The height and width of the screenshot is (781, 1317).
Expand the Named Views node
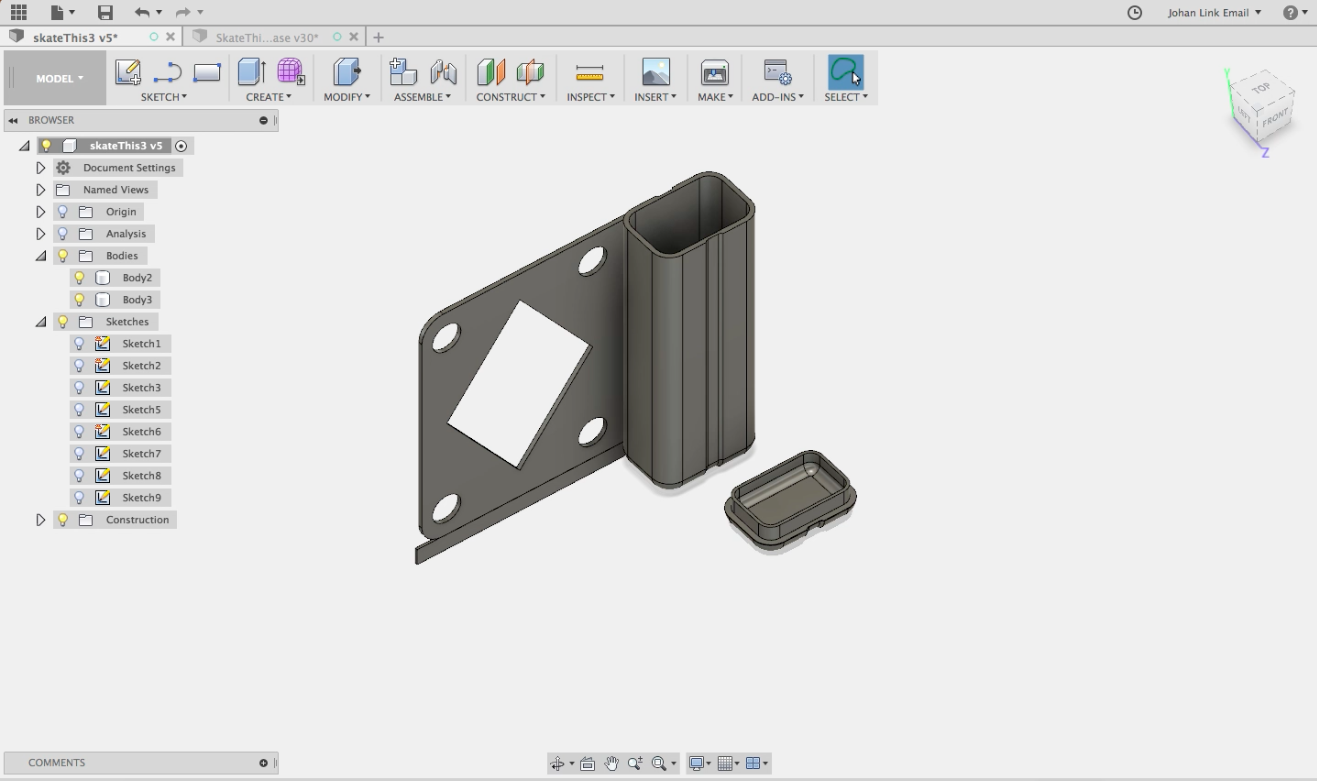point(41,190)
